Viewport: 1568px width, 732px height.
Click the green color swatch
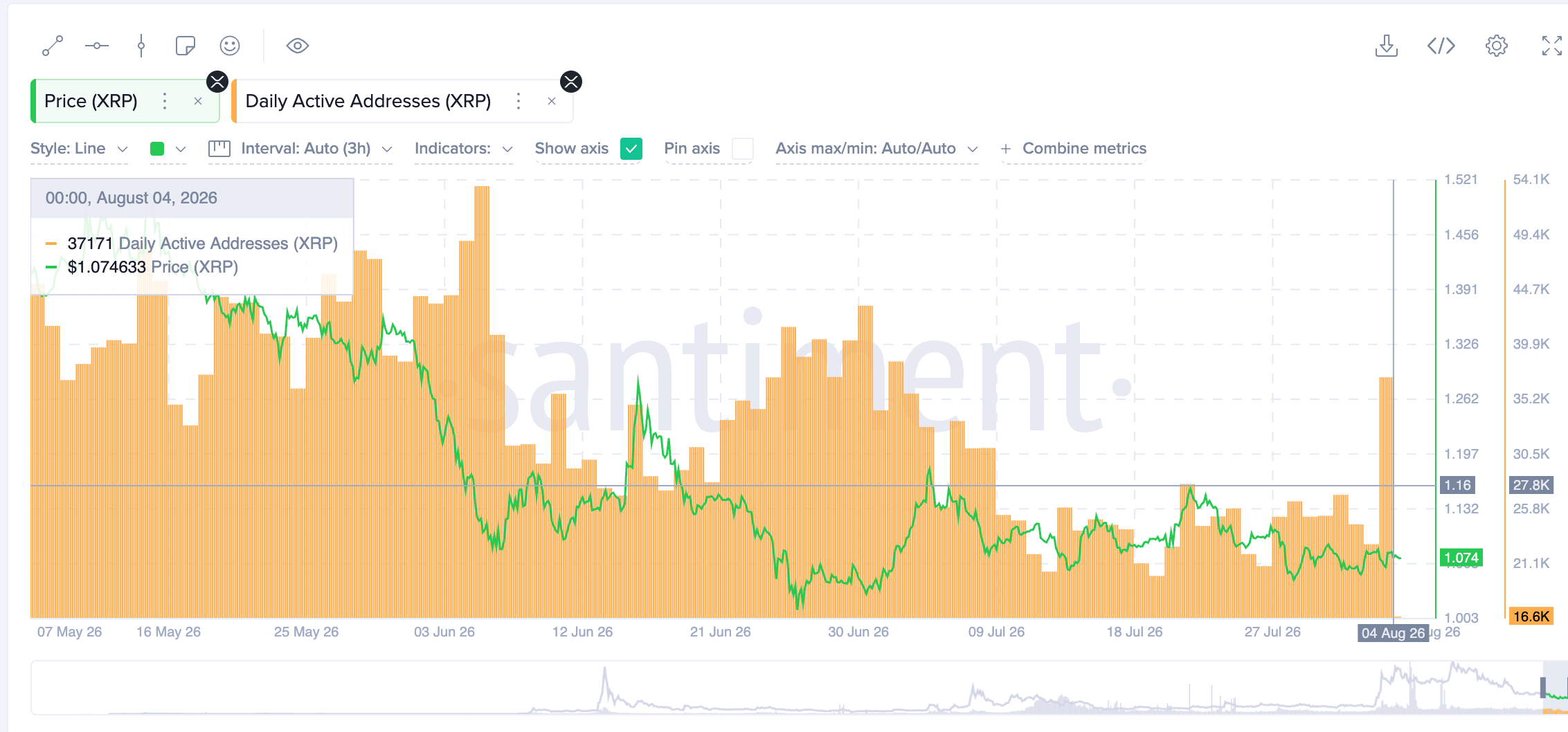tap(157, 149)
